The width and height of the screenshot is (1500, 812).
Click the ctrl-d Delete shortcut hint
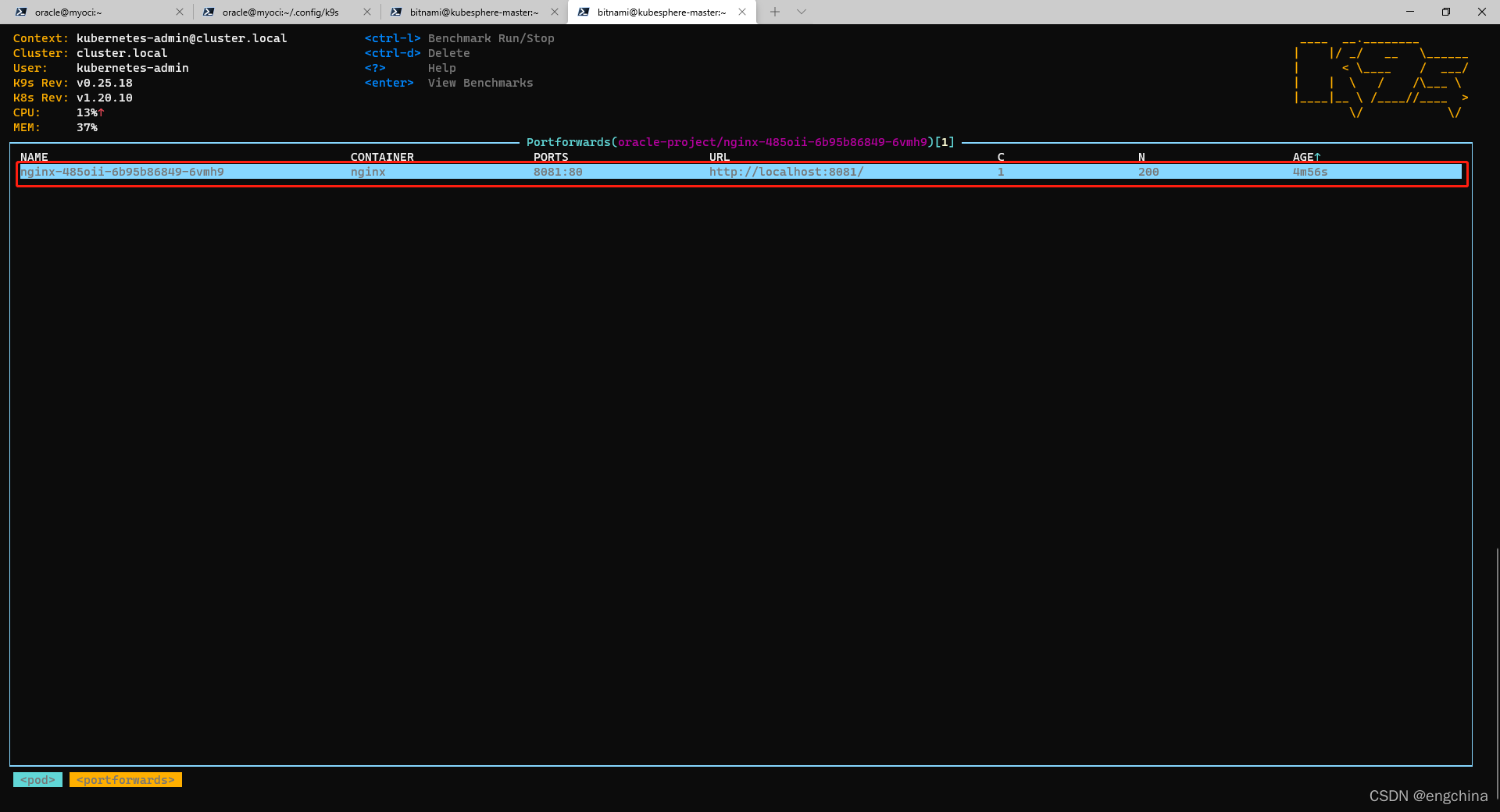point(417,53)
